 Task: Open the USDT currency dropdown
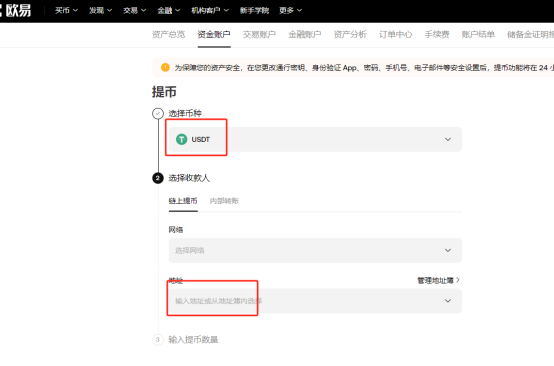coord(315,140)
